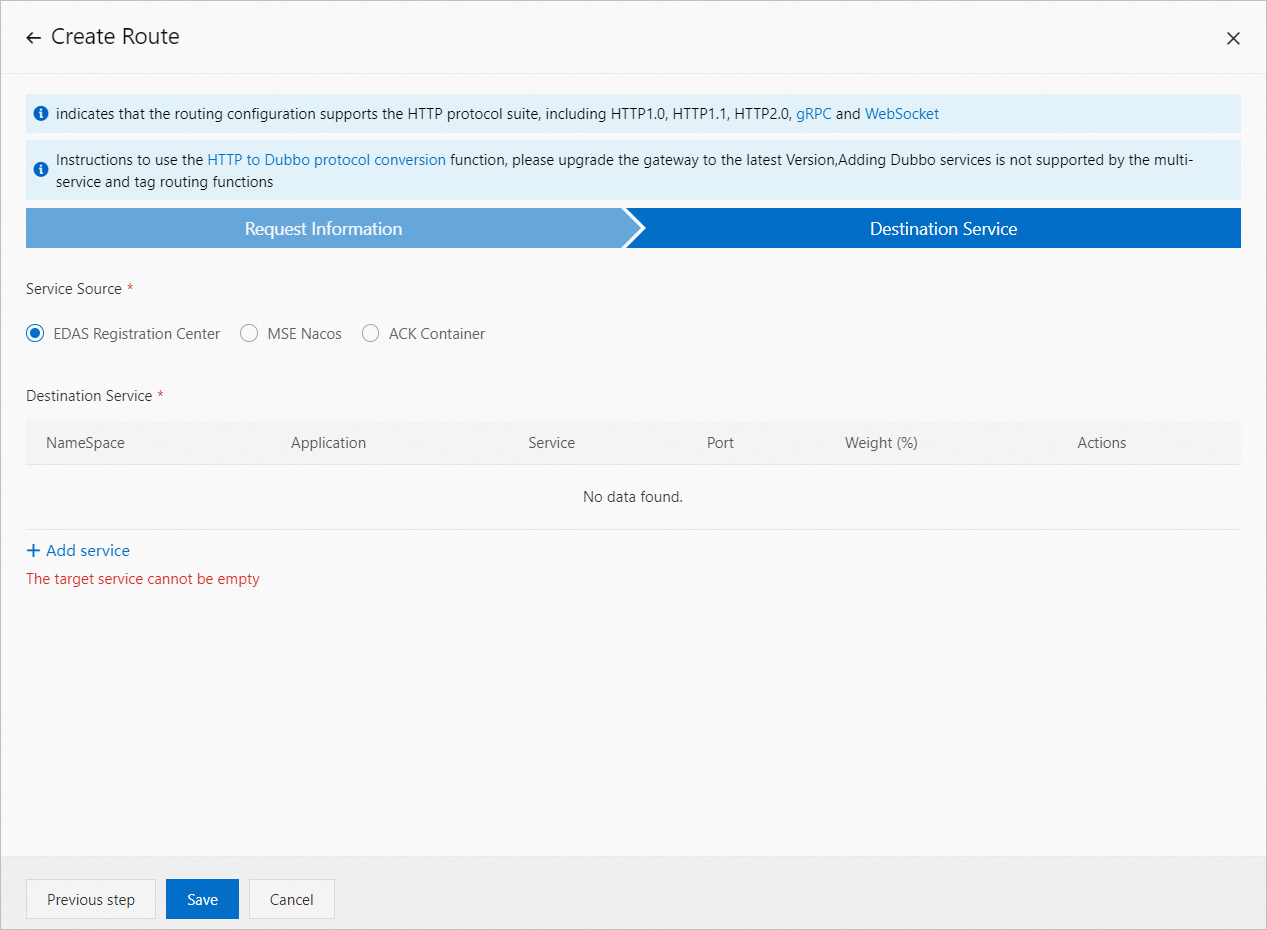Click the plus icon beside Add service

pos(34,549)
